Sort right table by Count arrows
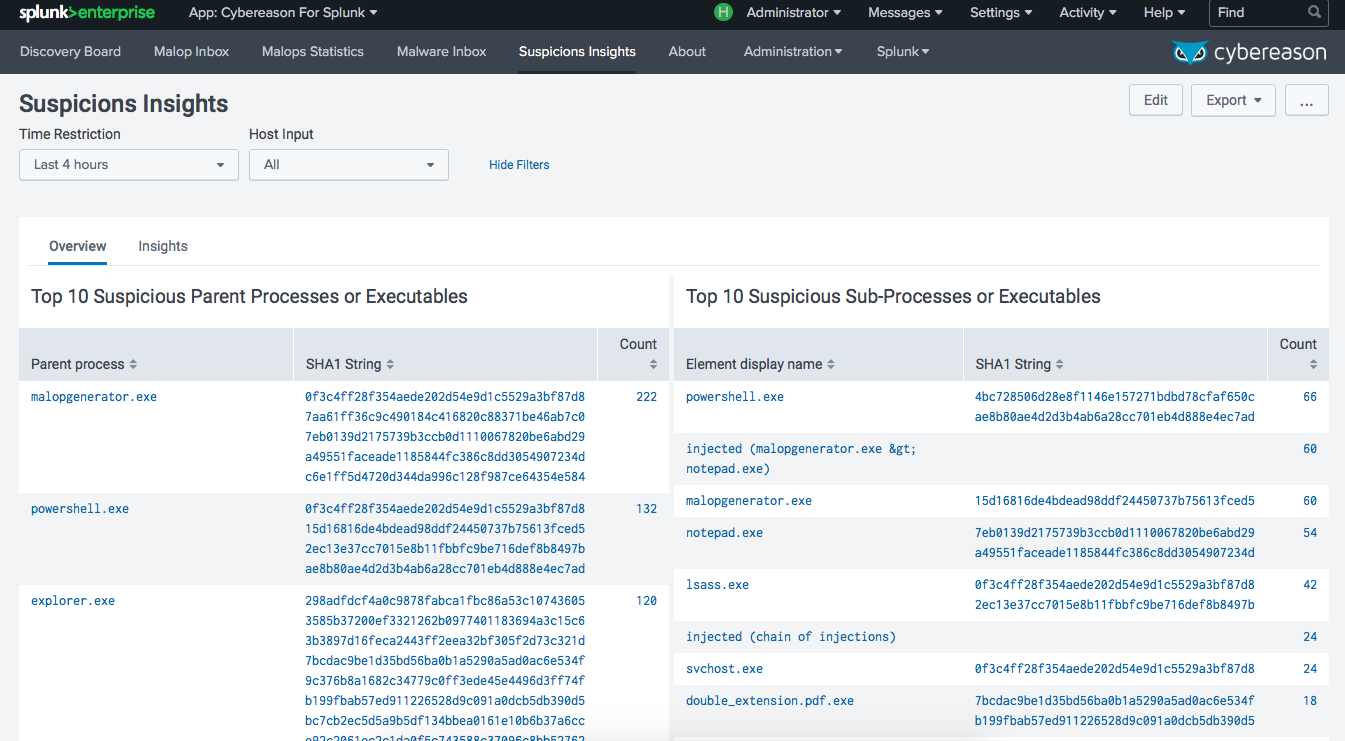The height and width of the screenshot is (741, 1345). tap(1313, 365)
